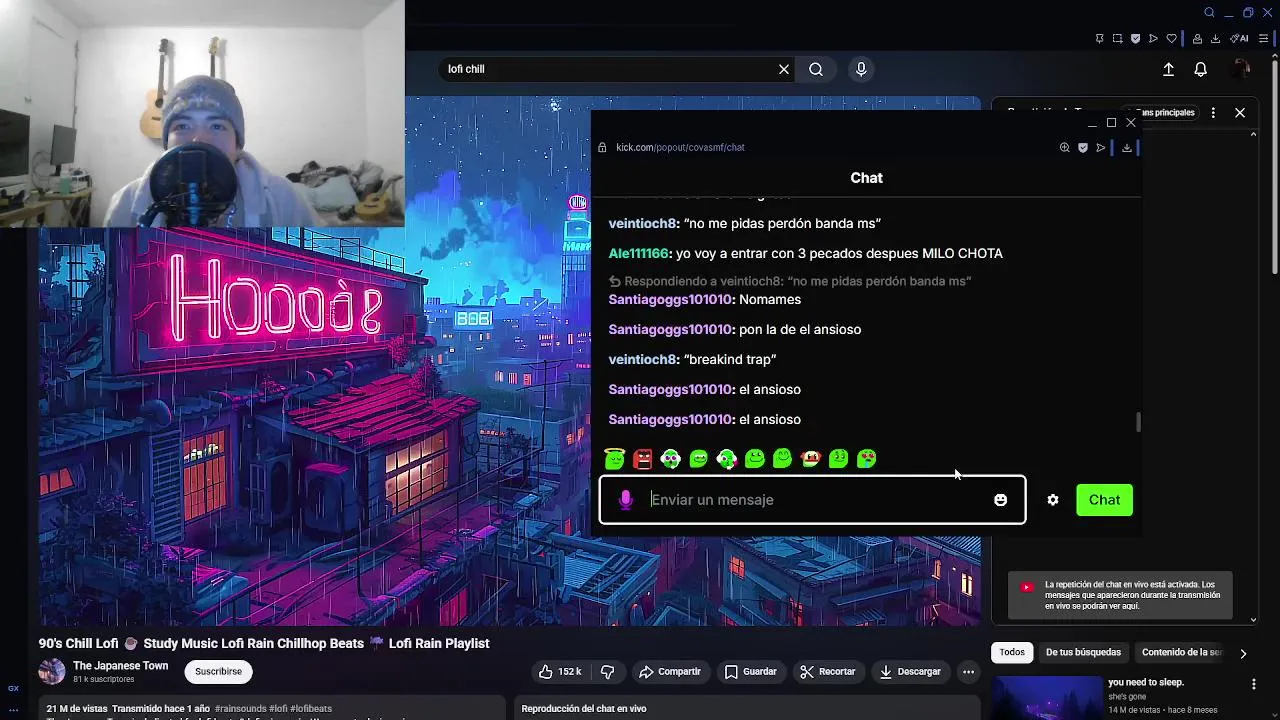This screenshot has height=720, width=1280.
Task: Open 'The Japanese Town' channel link
Action: (120, 666)
